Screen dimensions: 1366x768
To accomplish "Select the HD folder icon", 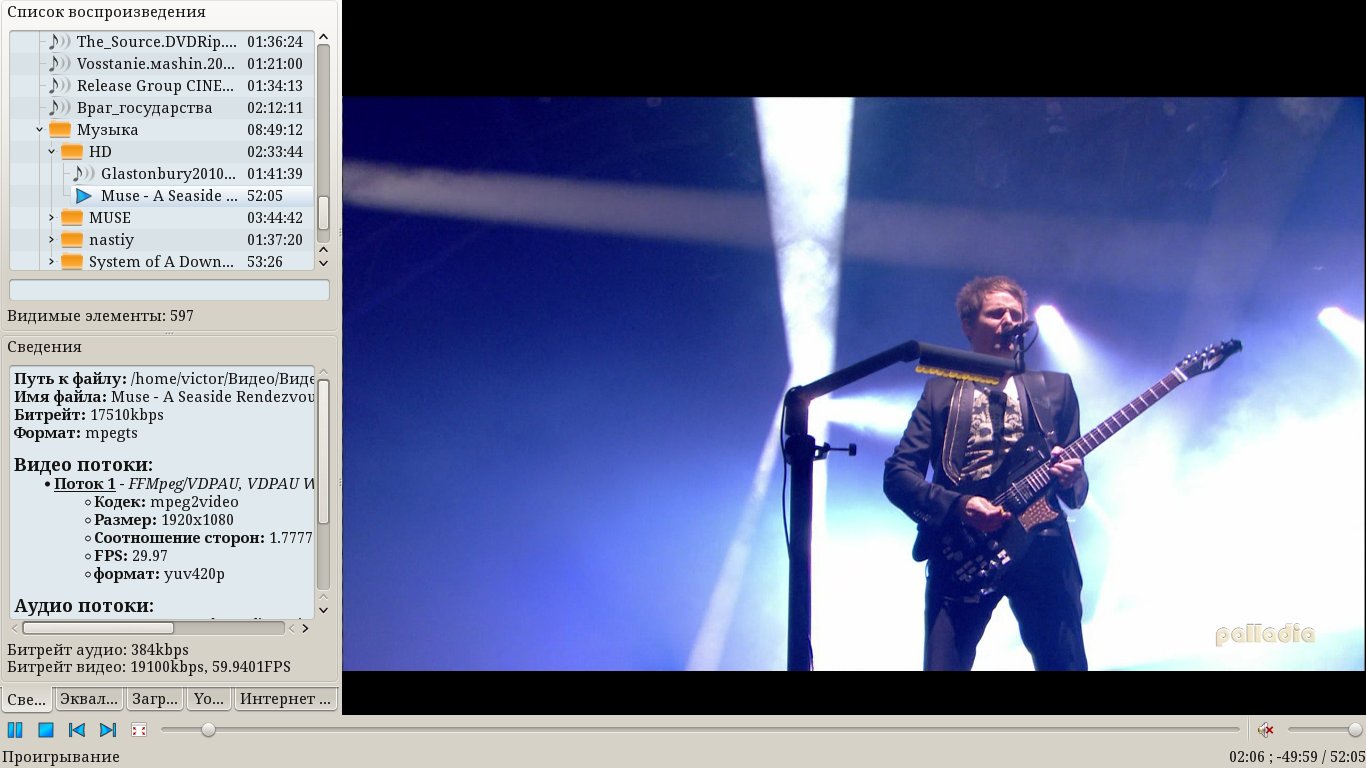I will click(72, 152).
